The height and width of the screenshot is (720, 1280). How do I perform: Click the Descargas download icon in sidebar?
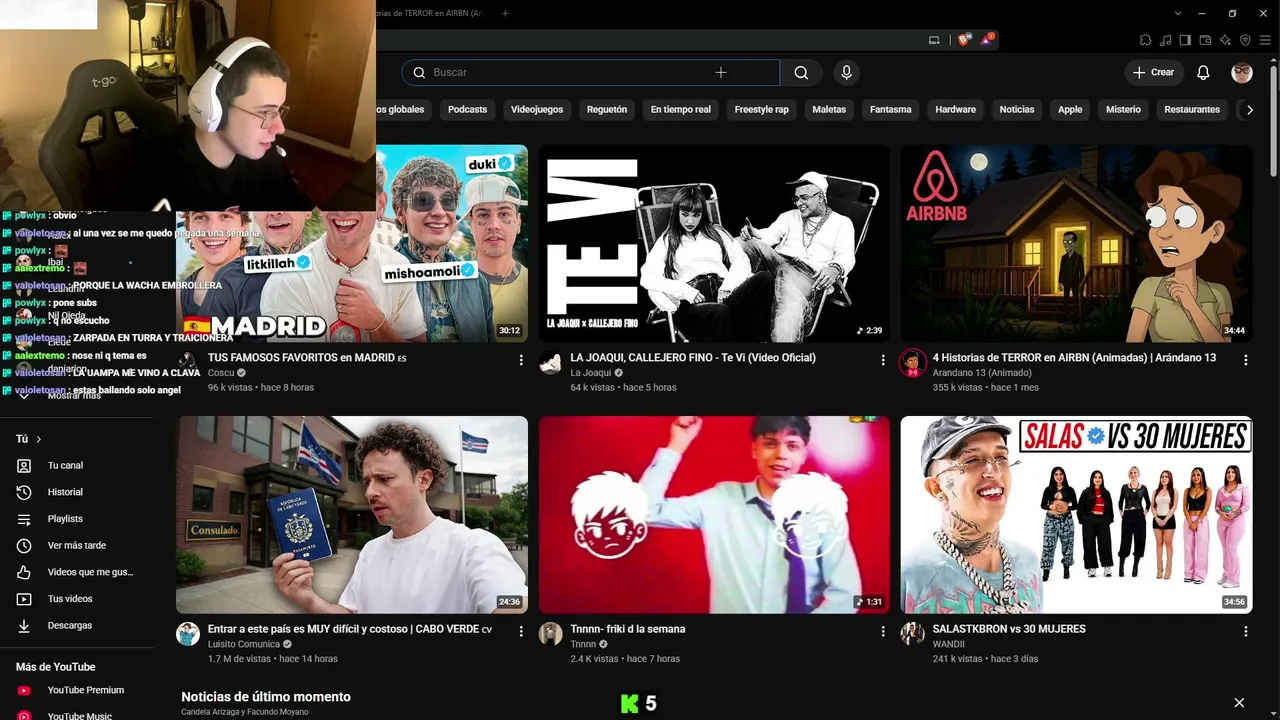click(x=24, y=626)
